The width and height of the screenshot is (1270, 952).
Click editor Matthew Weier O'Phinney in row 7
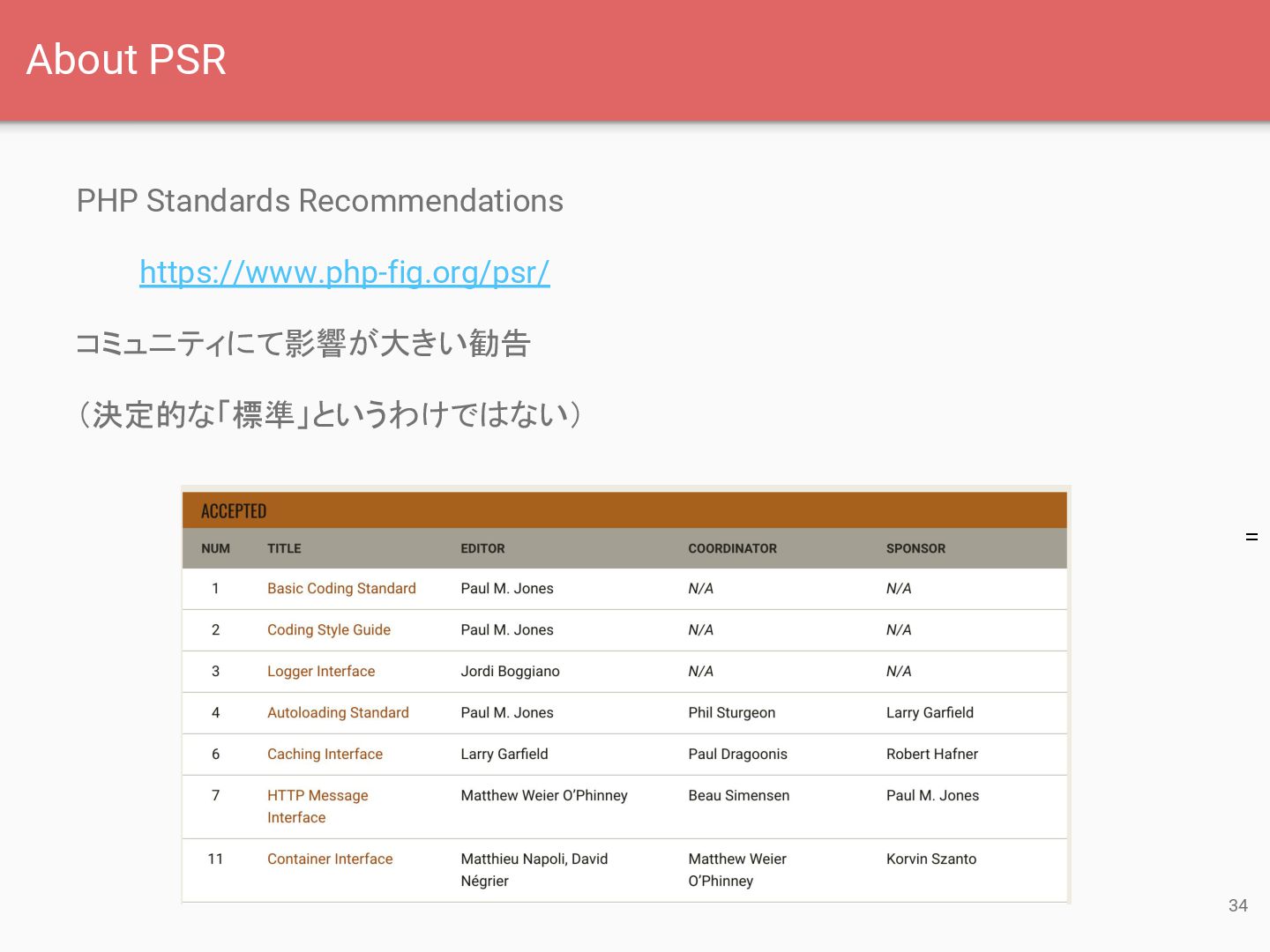click(544, 795)
